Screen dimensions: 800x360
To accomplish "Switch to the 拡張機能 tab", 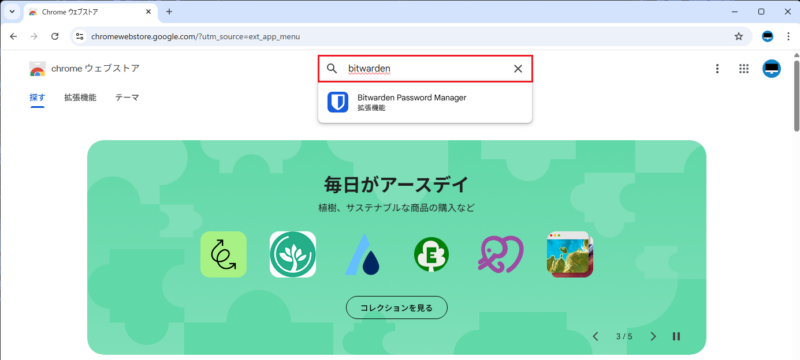I will [x=80, y=97].
